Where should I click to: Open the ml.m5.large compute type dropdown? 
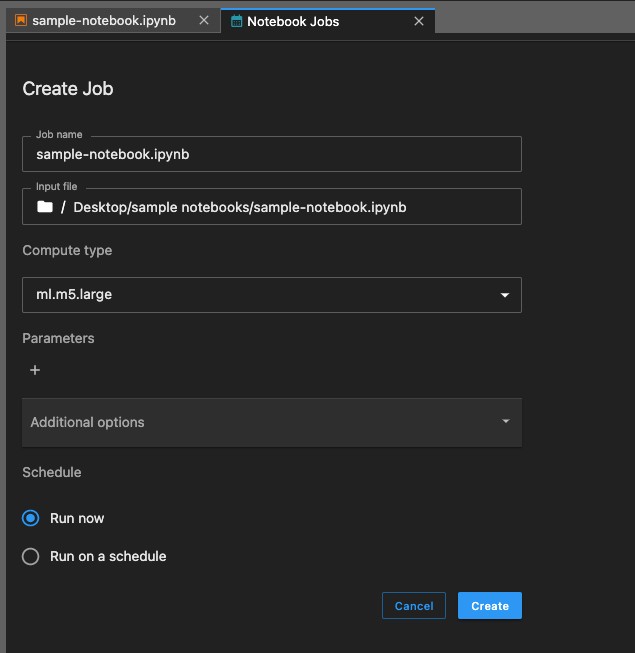[x=272, y=295]
